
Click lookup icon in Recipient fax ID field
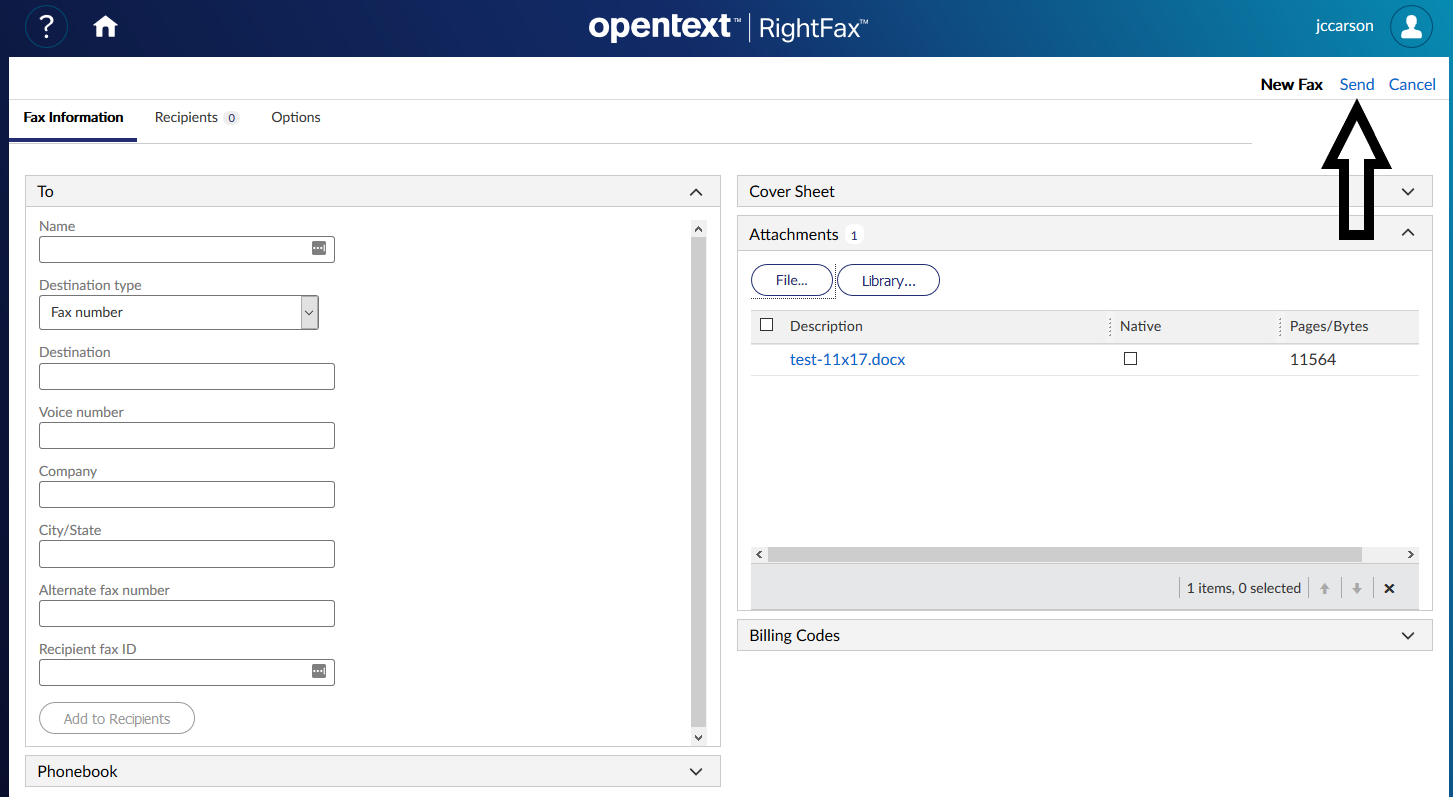pyautogui.click(x=319, y=671)
